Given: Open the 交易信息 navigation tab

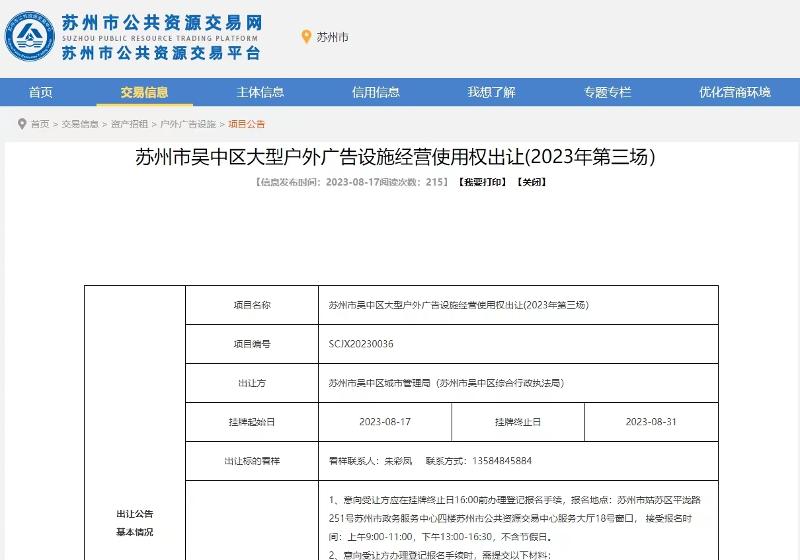Looking at the screenshot, I should [x=144, y=92].
